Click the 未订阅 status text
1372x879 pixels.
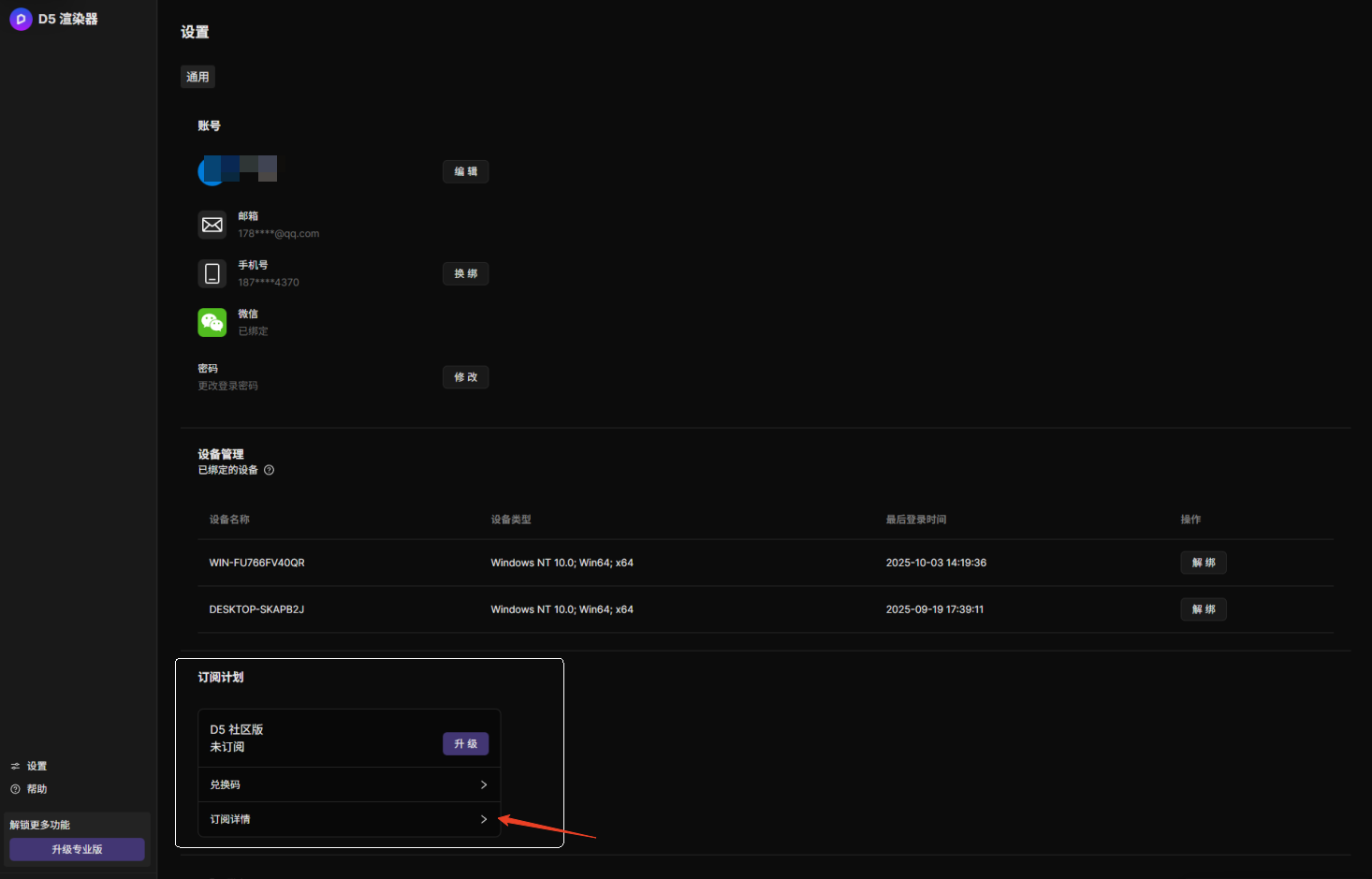click(227, 747)
